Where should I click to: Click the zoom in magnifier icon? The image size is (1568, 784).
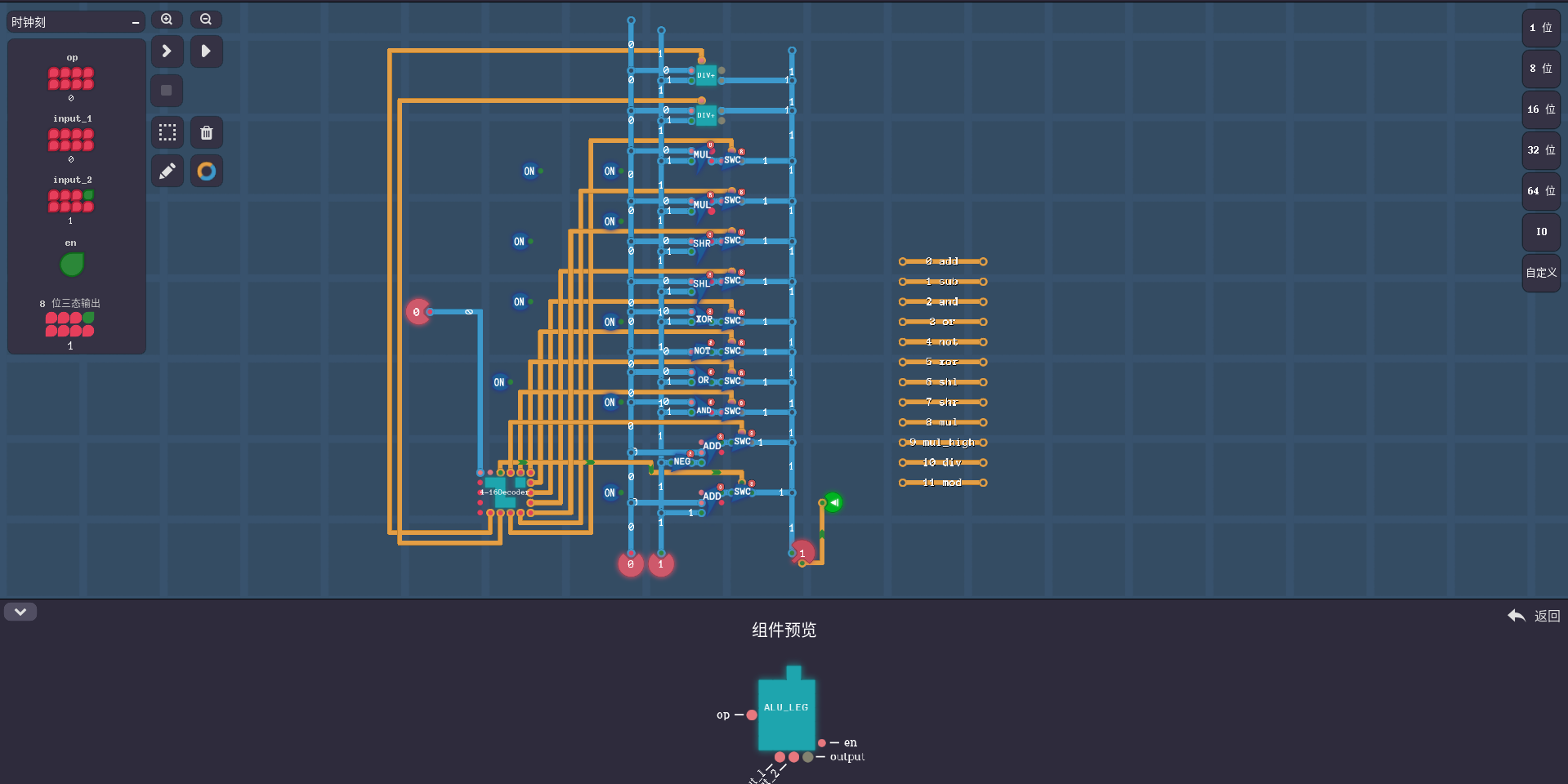point(167,19)
